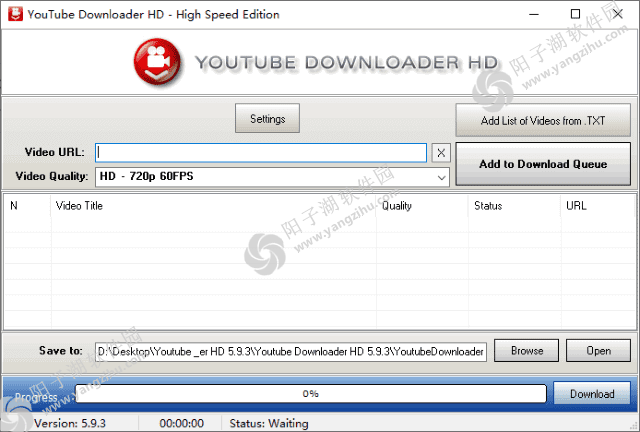Viewport: 640px width, 432px height.
Task: Click Add to Download Queue
Action: 543,164
